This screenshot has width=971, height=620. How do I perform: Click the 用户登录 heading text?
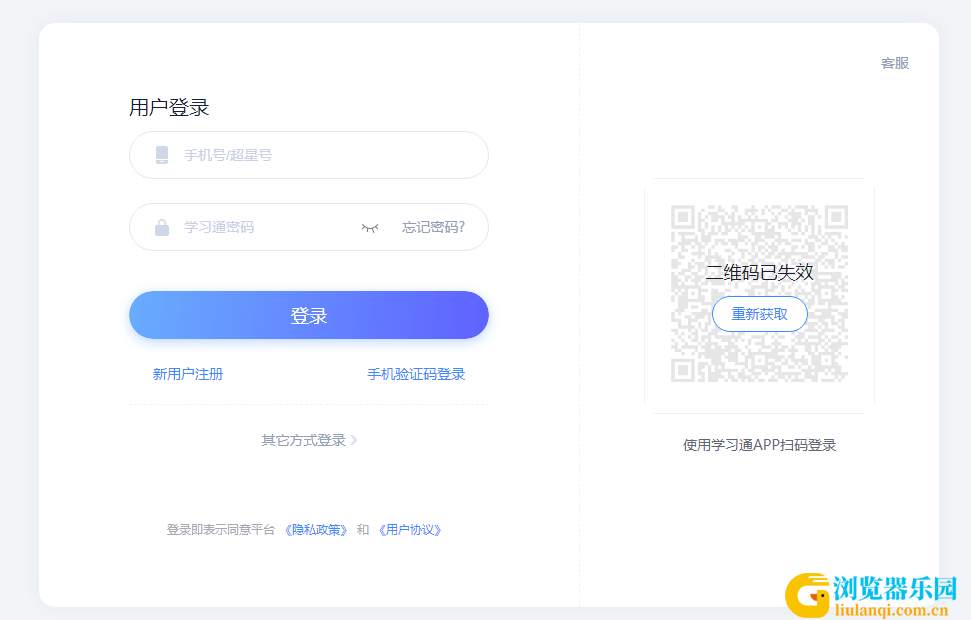tap(169, 108)
